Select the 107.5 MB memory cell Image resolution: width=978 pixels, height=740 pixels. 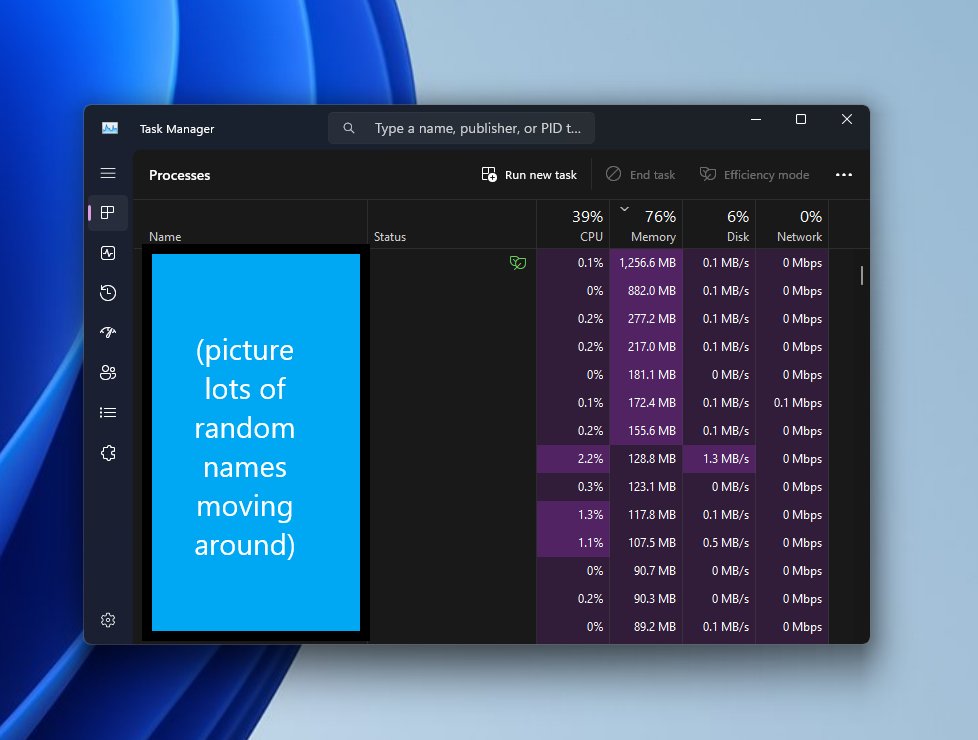(x=646, y=543)
